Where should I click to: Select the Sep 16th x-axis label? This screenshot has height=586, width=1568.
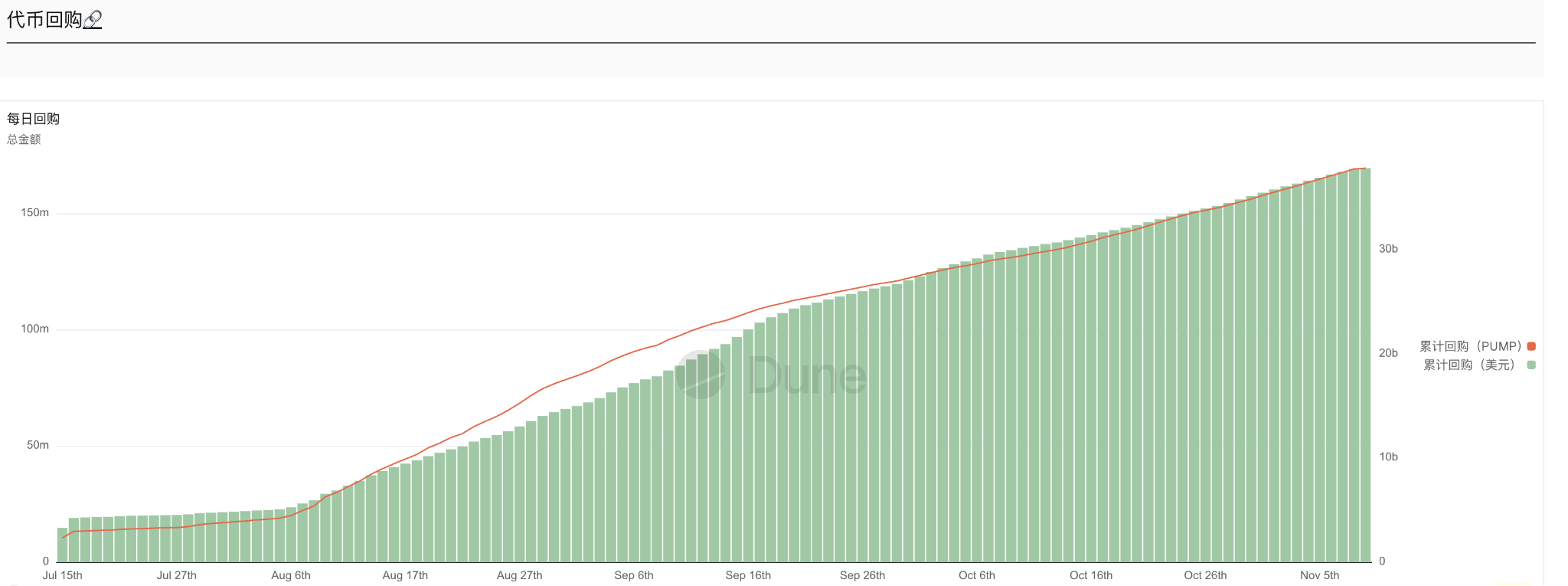click(748, 575)
